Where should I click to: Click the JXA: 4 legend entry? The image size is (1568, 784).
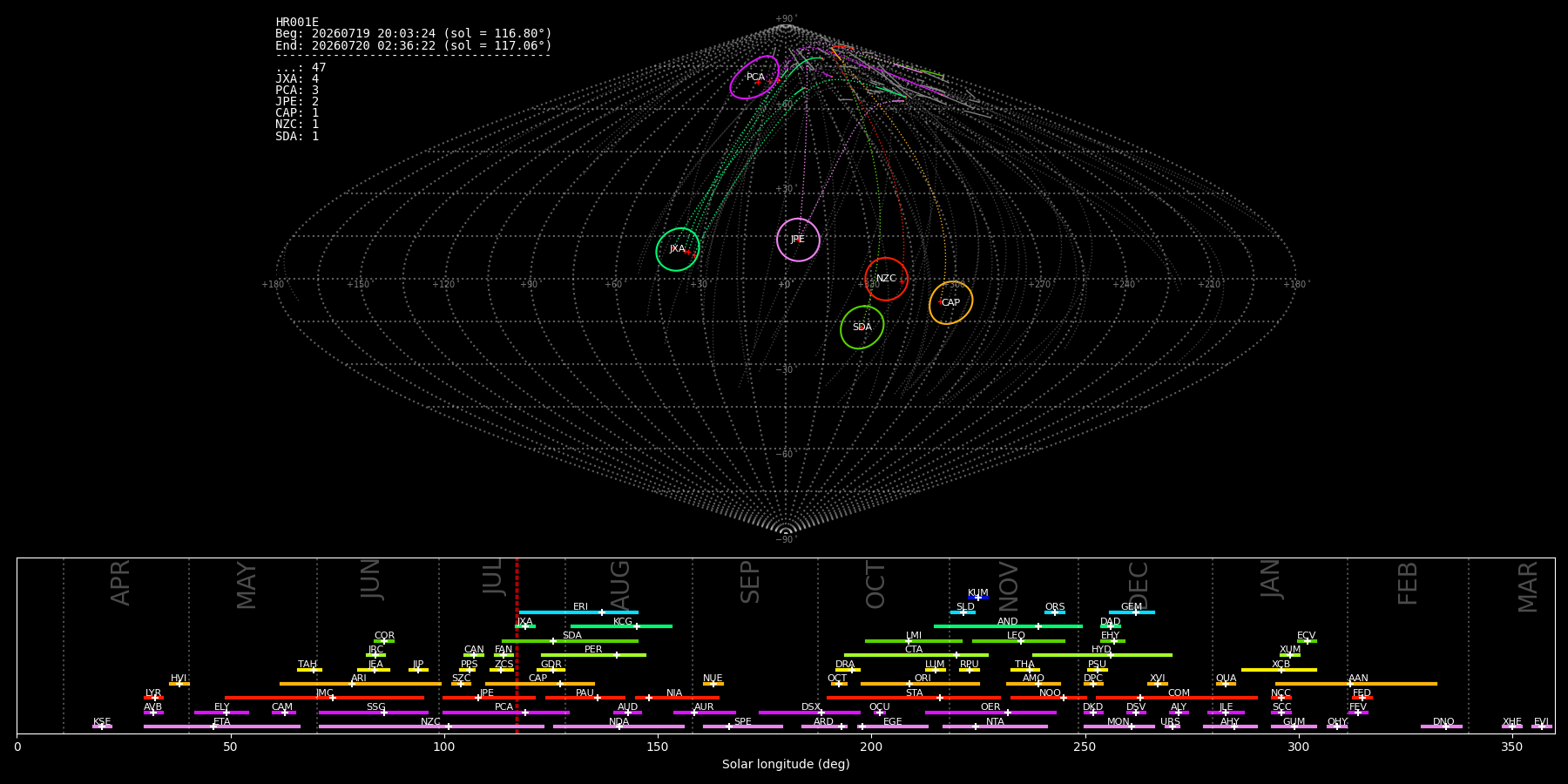[x=297, y=79]
